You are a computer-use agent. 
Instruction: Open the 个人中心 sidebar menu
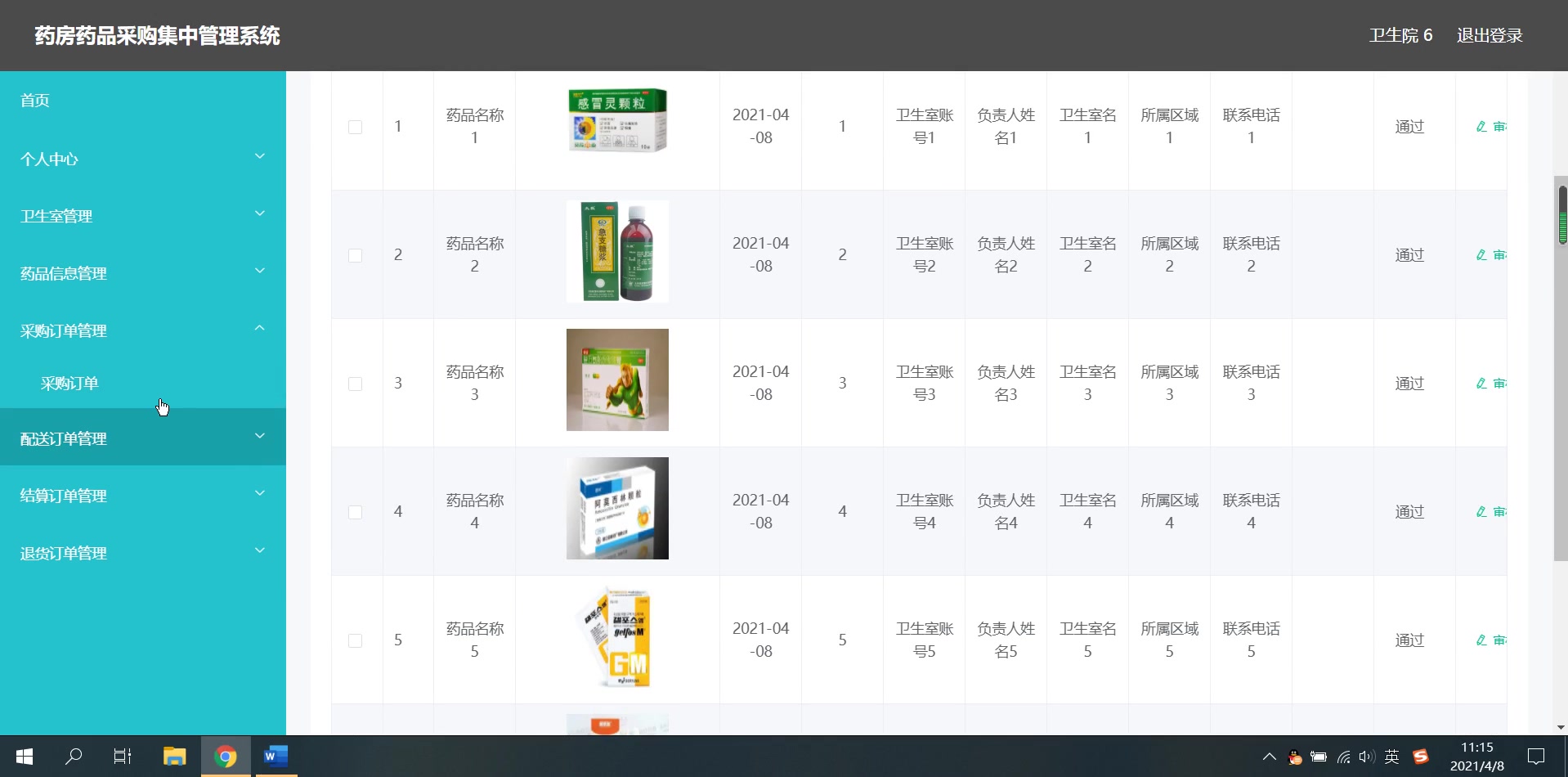pos(143,159)
